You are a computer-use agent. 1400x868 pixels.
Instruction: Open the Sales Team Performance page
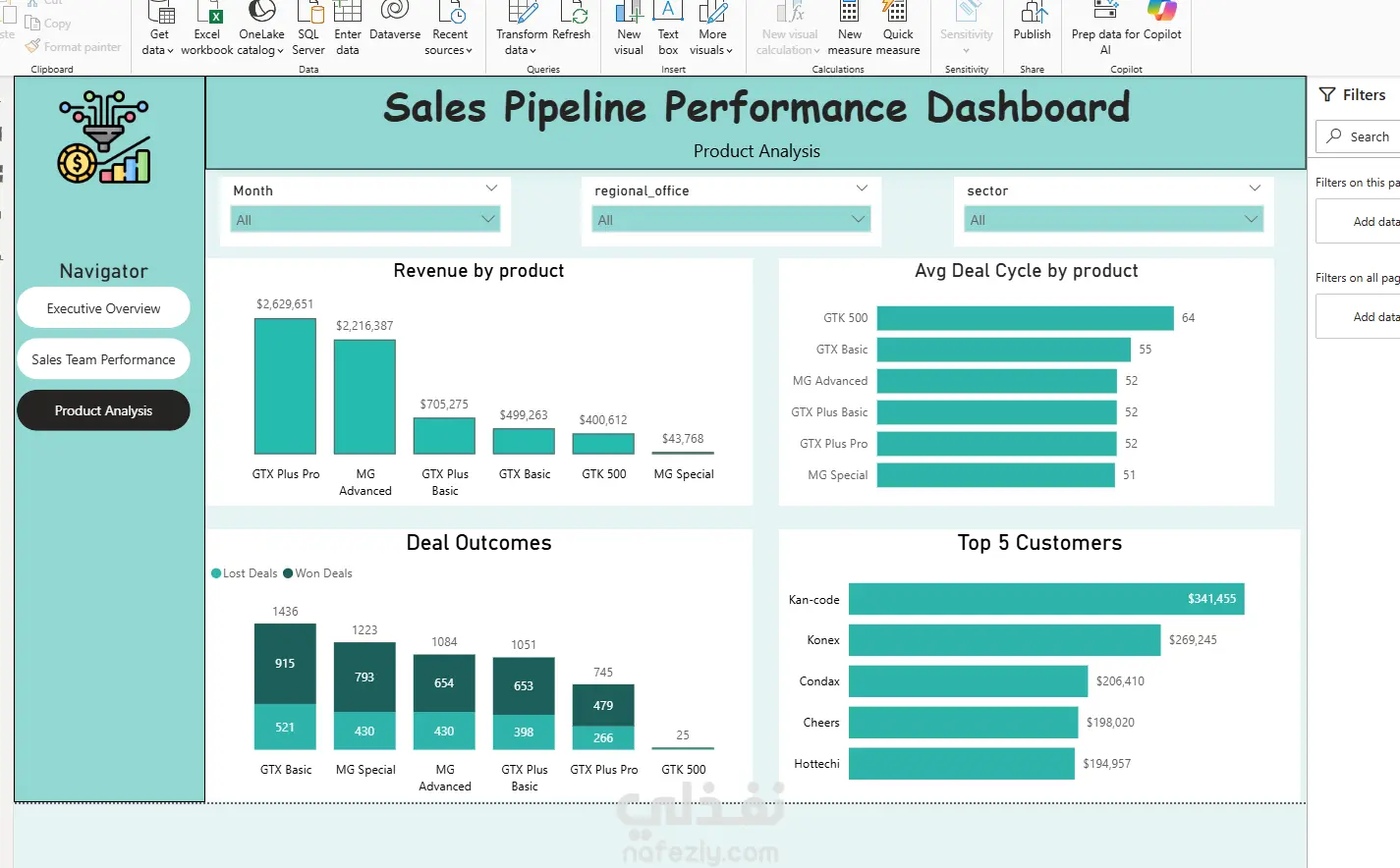(x=103, y=359)
